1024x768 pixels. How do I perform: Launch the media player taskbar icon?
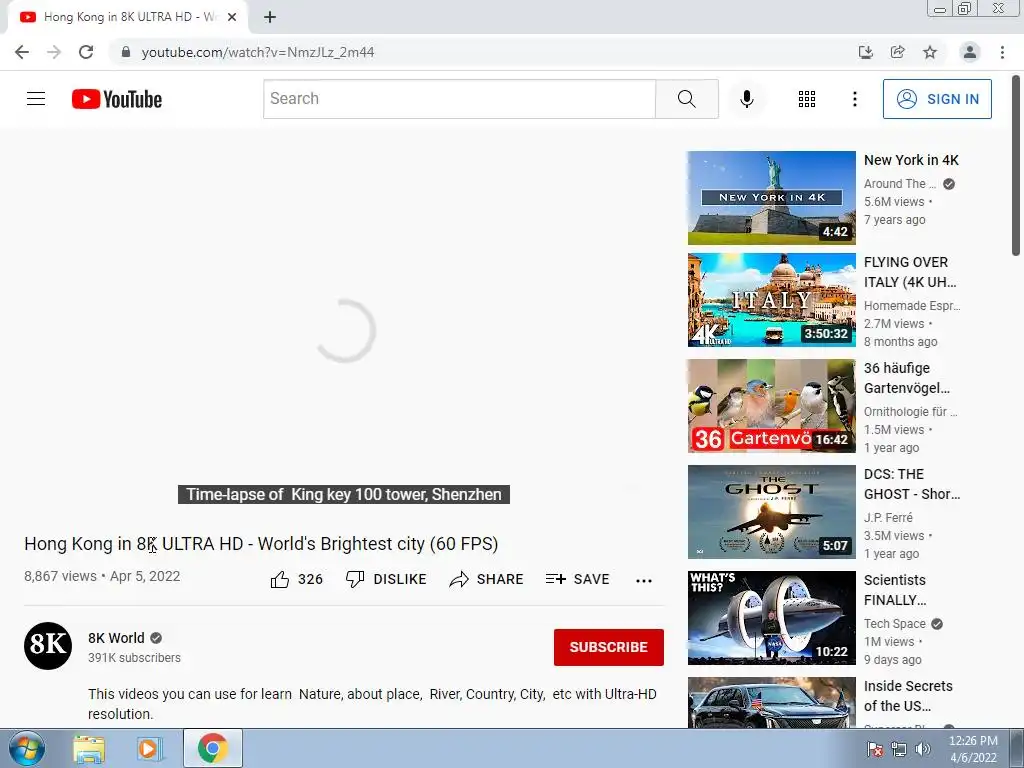[150, 749]
